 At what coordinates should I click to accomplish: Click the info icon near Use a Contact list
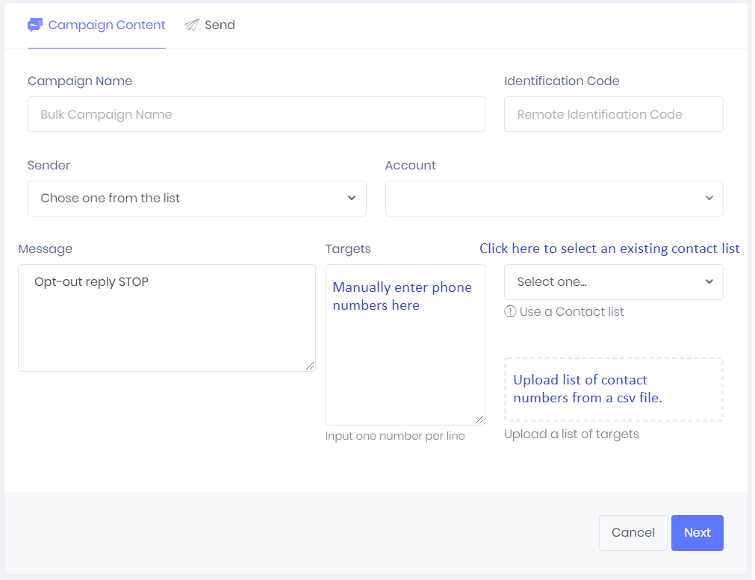(510, 312)
